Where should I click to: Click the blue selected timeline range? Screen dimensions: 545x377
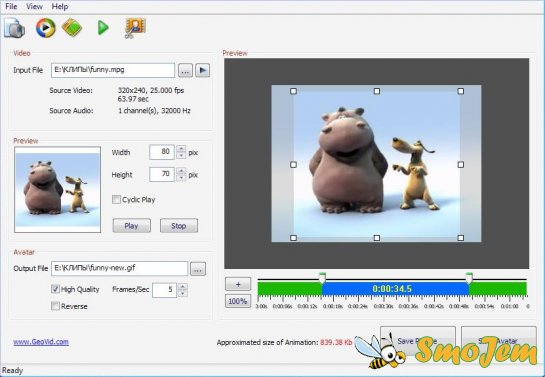point(396,289)
